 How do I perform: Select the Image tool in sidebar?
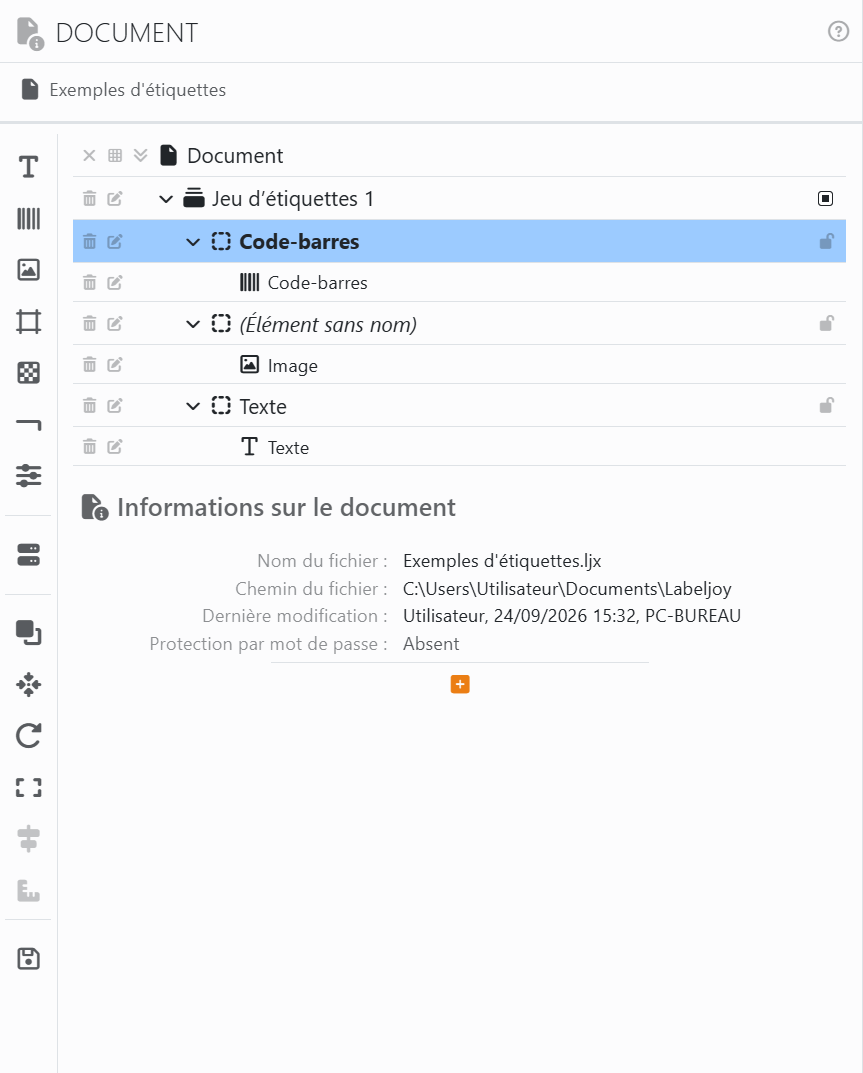(28, 270)
